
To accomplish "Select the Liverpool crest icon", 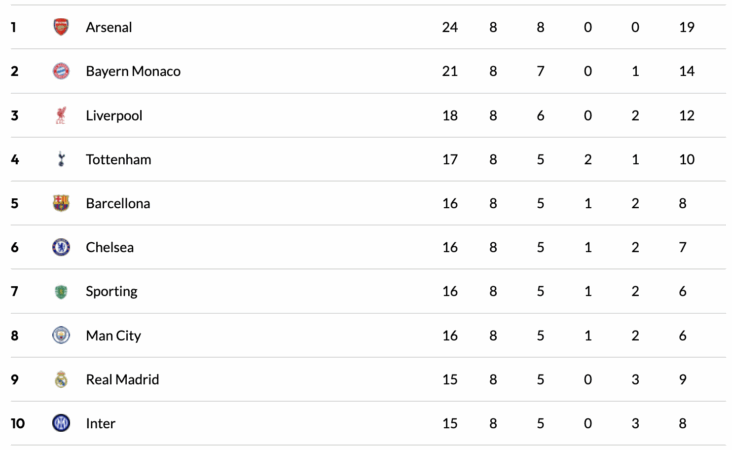I will point(61,115).
